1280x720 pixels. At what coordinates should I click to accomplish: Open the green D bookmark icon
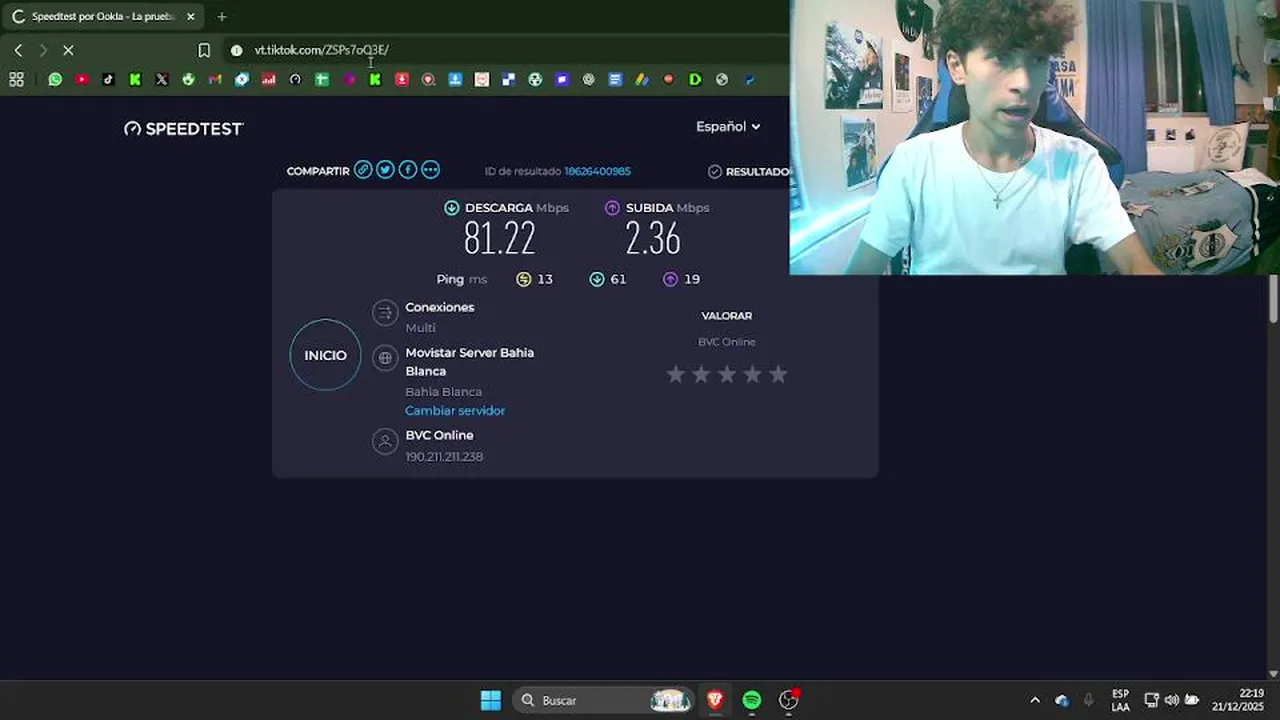tap(695, 79)
